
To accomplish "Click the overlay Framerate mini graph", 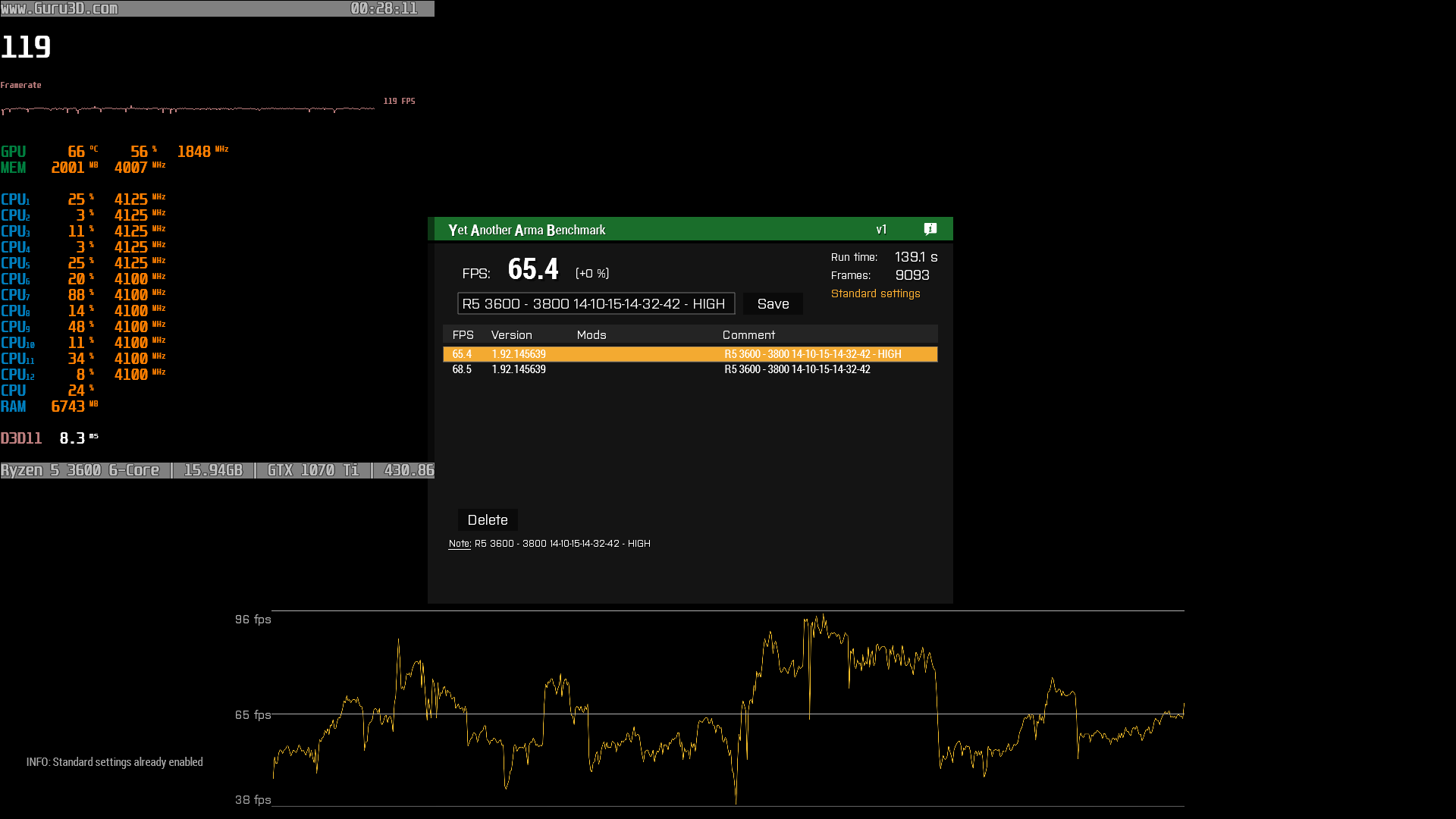I will (x=188, y=109).
